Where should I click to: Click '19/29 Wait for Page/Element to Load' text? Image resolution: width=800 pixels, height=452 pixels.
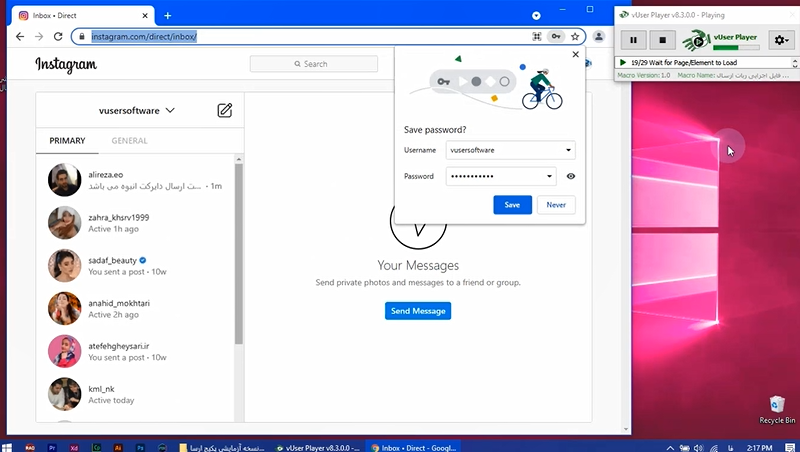[x=684, y=62]
